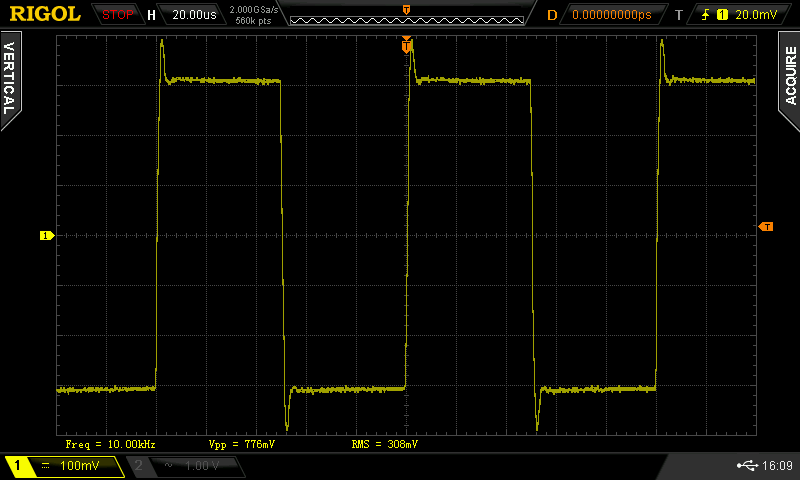Select the 20.00us horizontal timebase value
The height and width of the screenshot is (480, 800).
point(194,15)
